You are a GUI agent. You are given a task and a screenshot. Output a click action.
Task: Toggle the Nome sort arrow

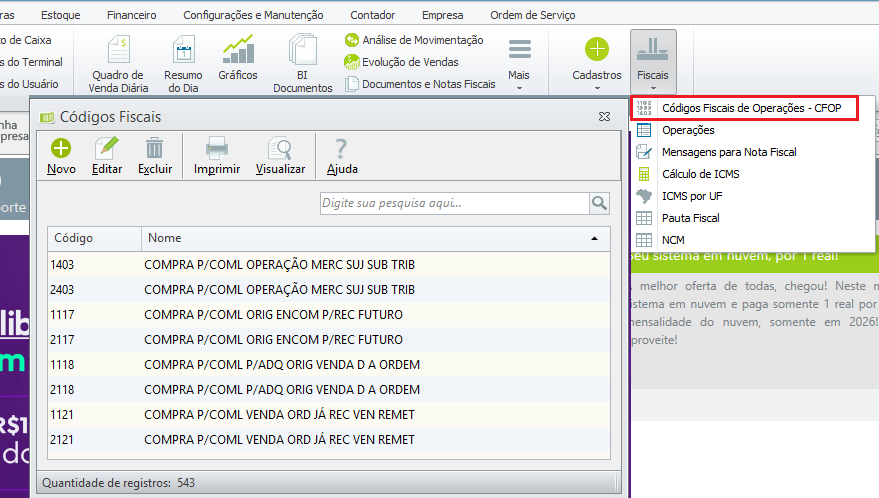point(594,238)
